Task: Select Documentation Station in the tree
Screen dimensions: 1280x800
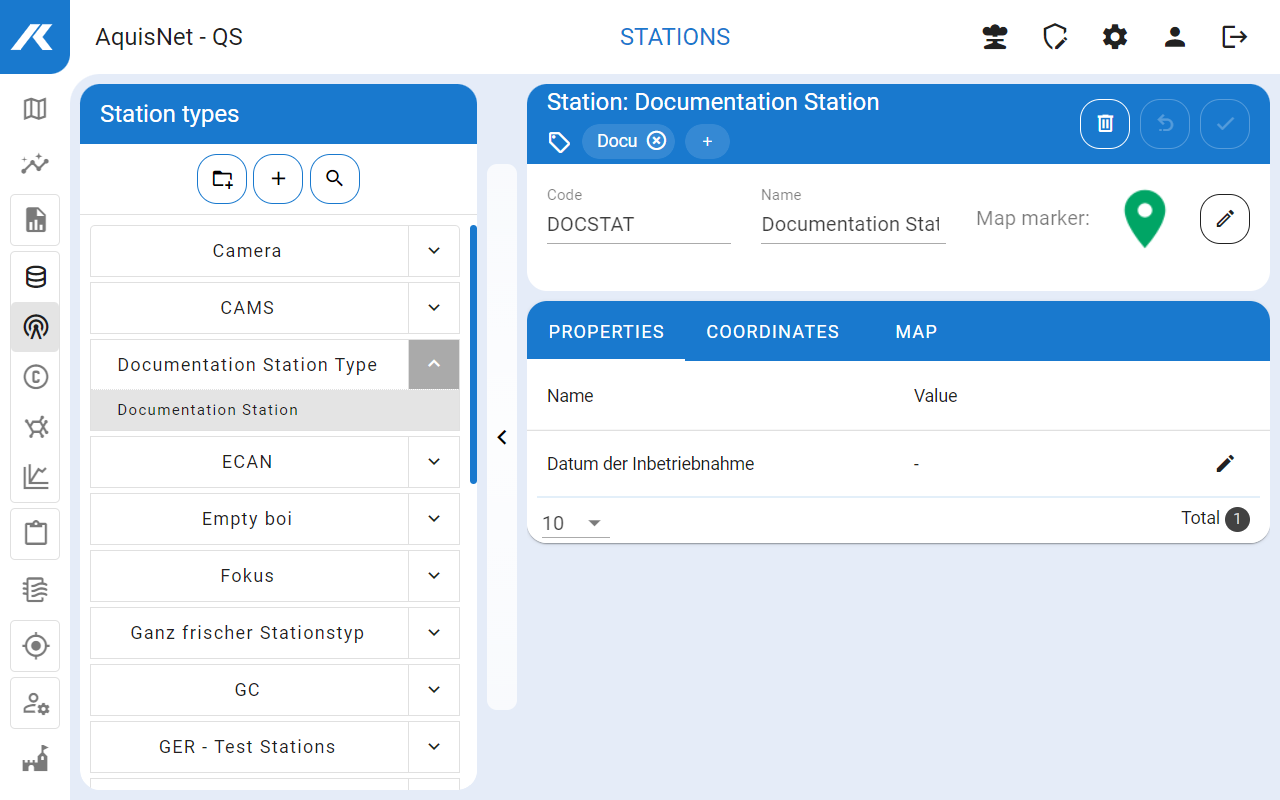Action: [x=208, y=410]
